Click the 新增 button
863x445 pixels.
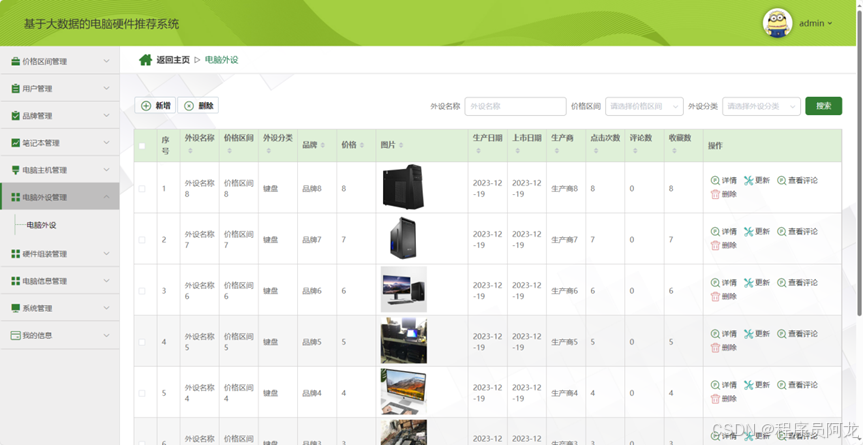(155, 106)
